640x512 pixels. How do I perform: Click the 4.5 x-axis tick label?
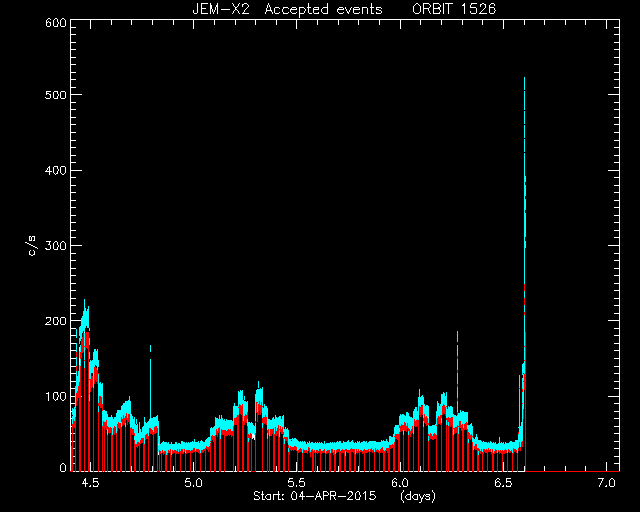(x=90, y=483)
